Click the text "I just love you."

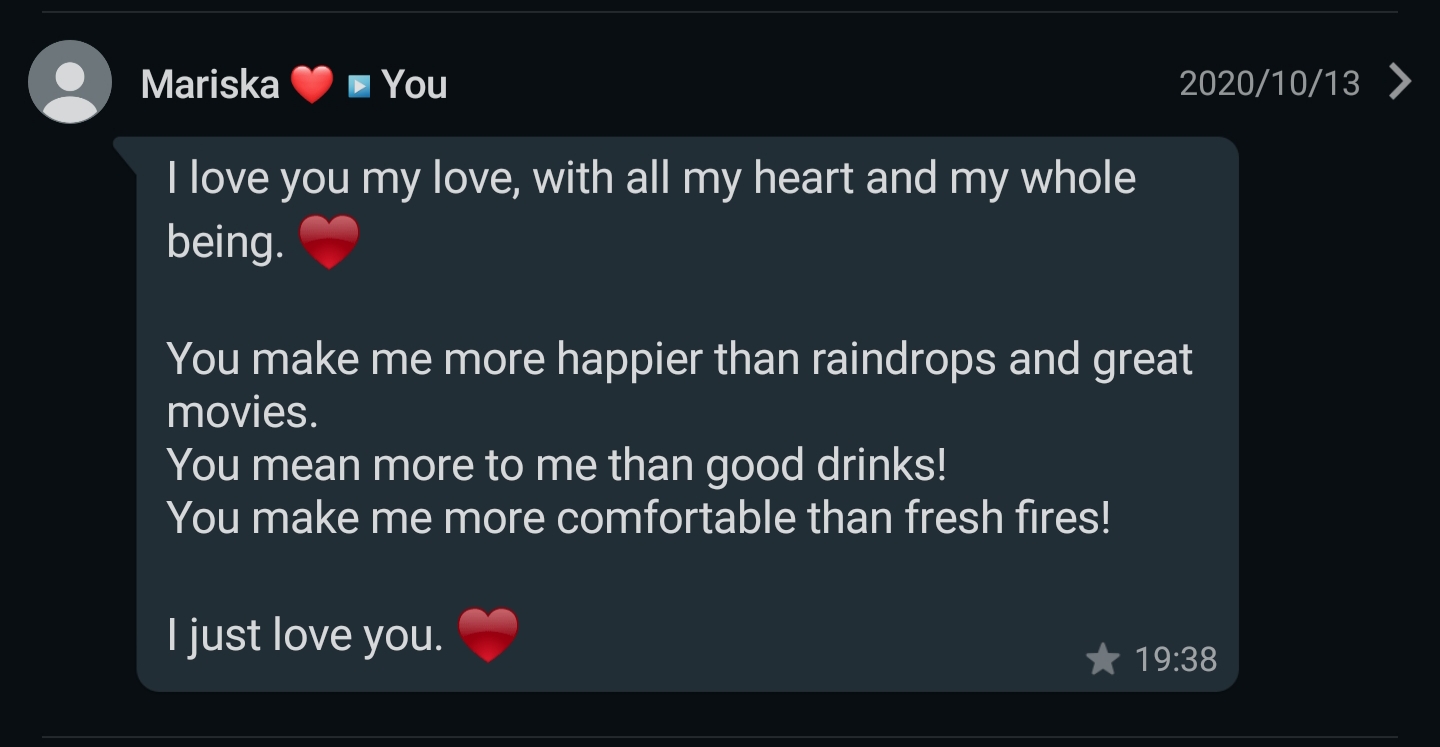click(x=305, y=635)
